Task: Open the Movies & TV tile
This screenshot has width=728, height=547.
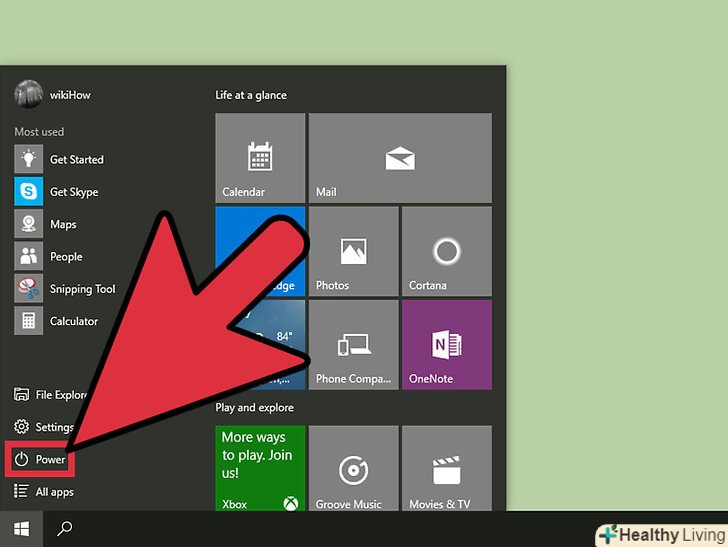Action: pos(447,468)
